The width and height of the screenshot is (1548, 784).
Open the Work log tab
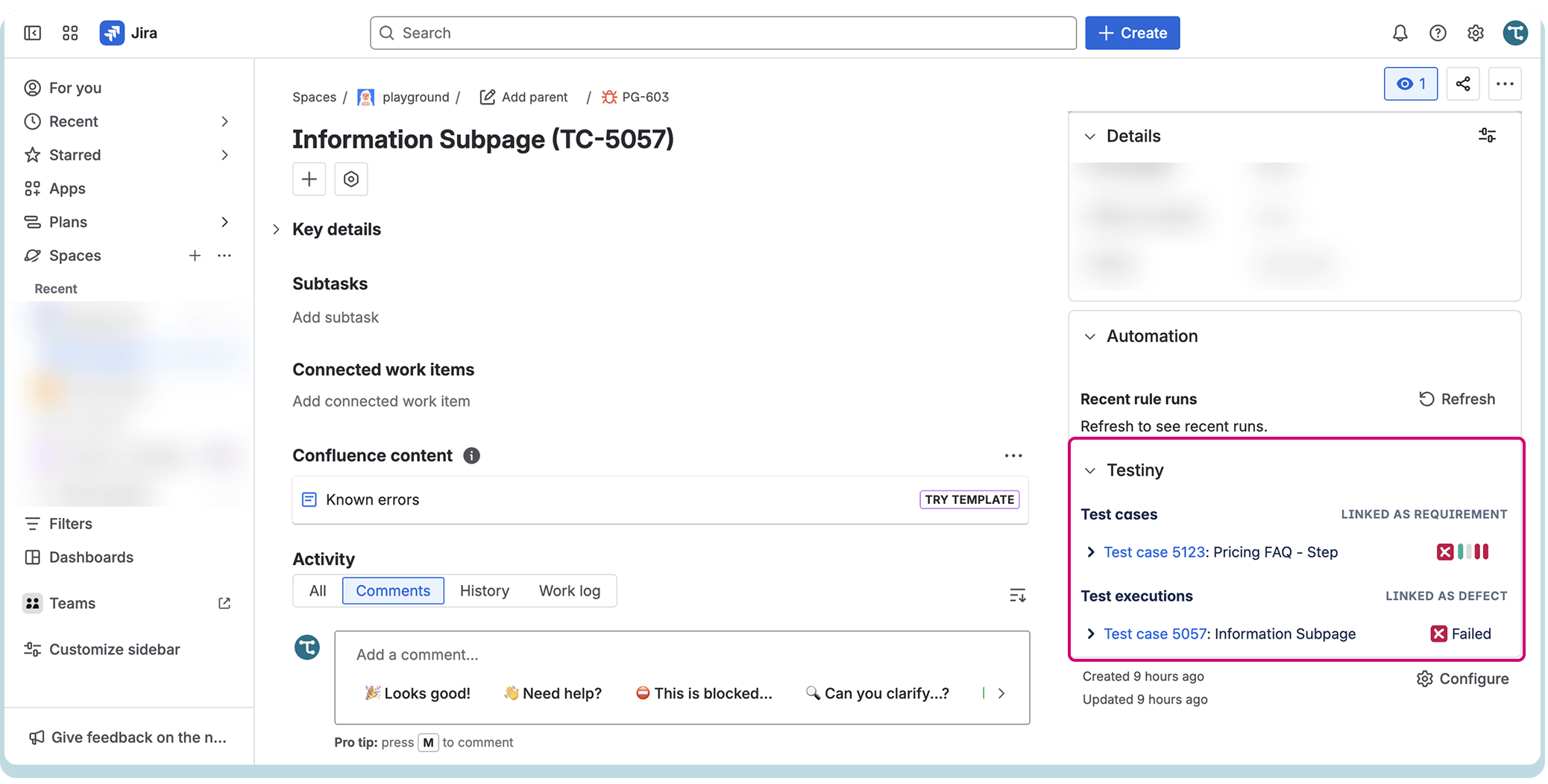point(570,591)
